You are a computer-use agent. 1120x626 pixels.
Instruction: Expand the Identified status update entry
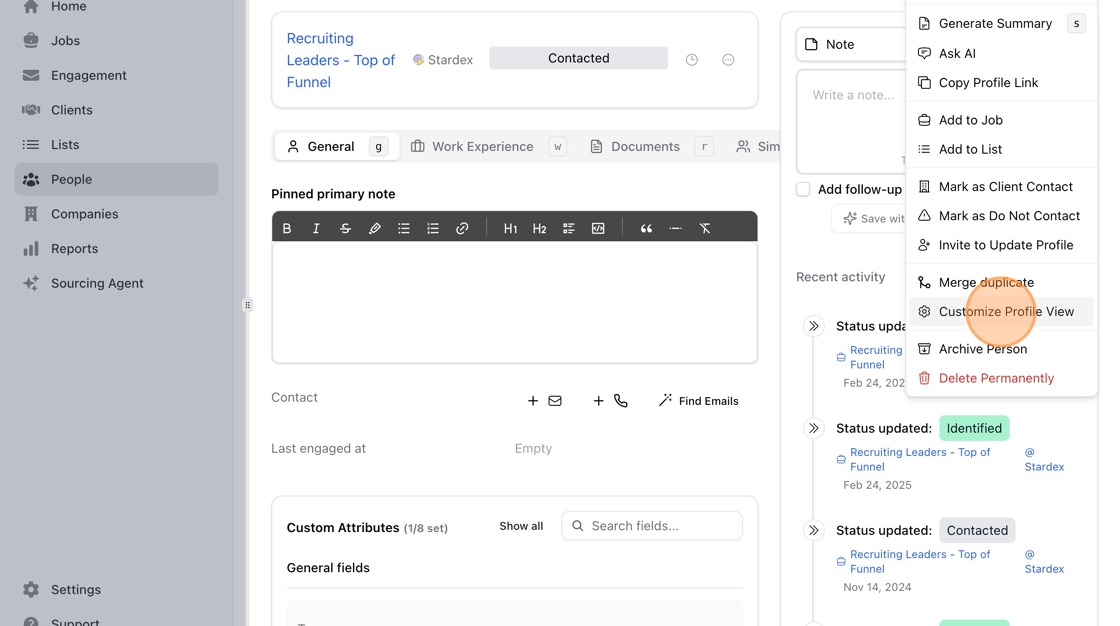(x=814, y=428)
